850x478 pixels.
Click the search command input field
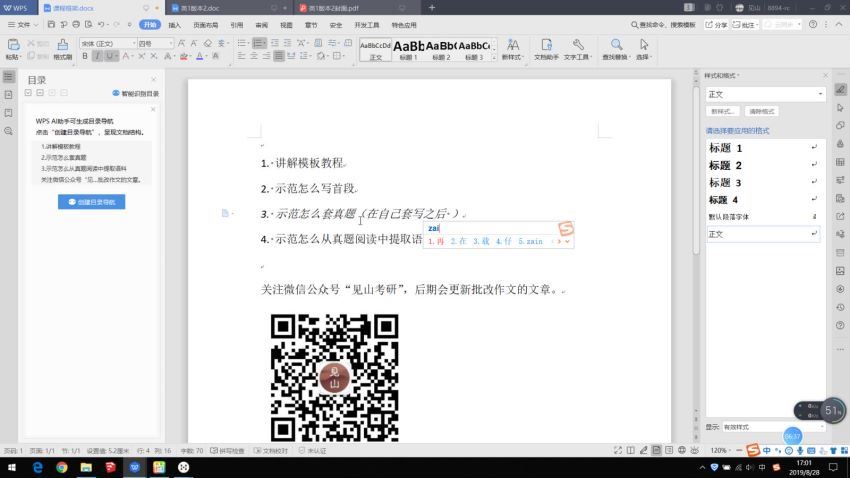(x=663, y=25)
